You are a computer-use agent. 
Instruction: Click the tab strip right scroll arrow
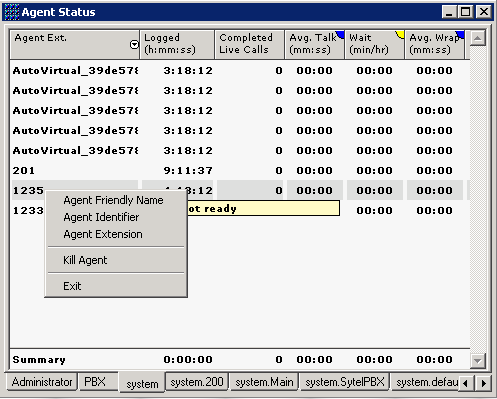pyautogui.click(x=483, y=383)
